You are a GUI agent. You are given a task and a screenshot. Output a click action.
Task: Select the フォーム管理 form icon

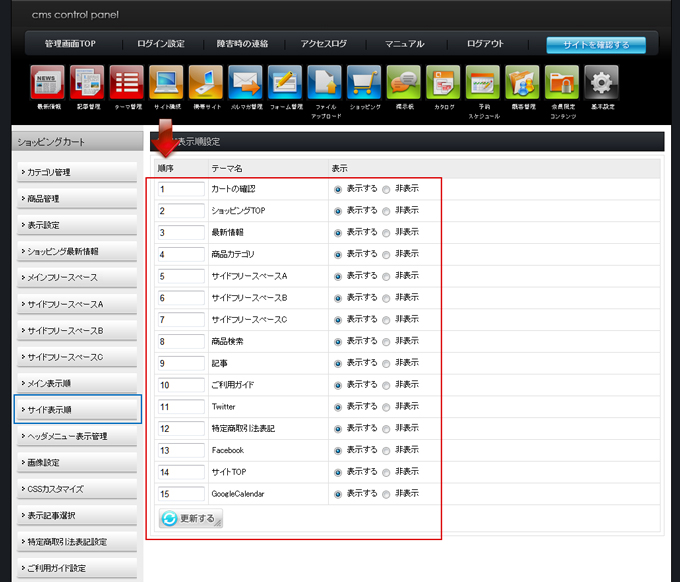point(285,82)
